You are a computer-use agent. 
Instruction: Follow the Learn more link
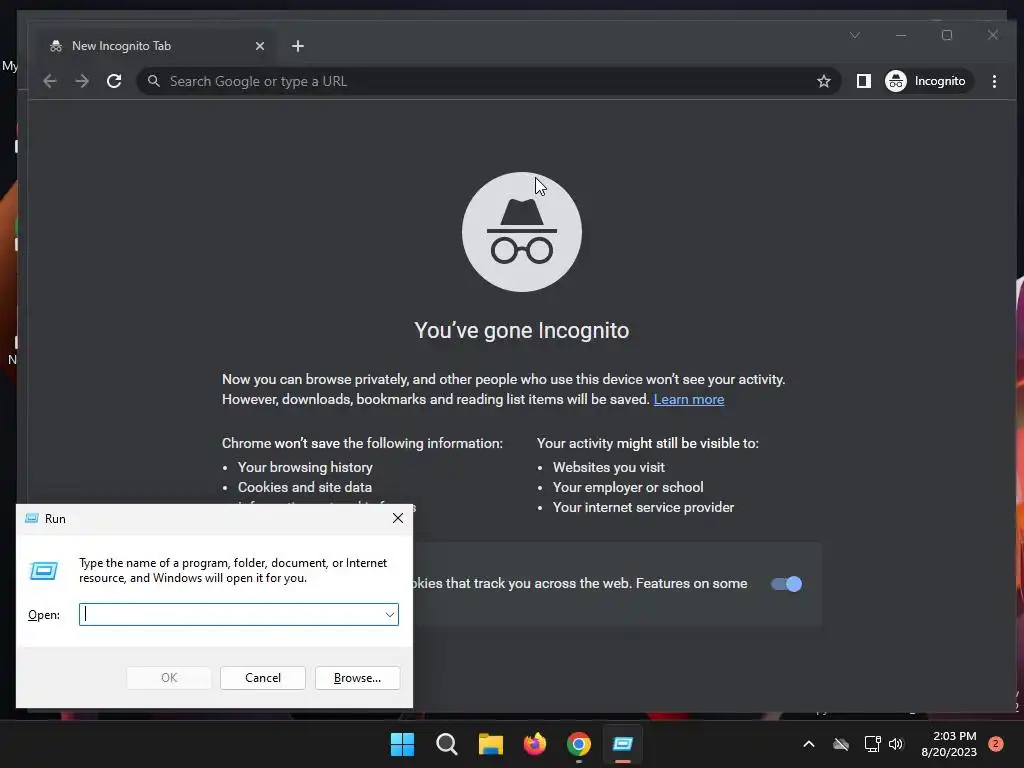(x=688, y=399)
